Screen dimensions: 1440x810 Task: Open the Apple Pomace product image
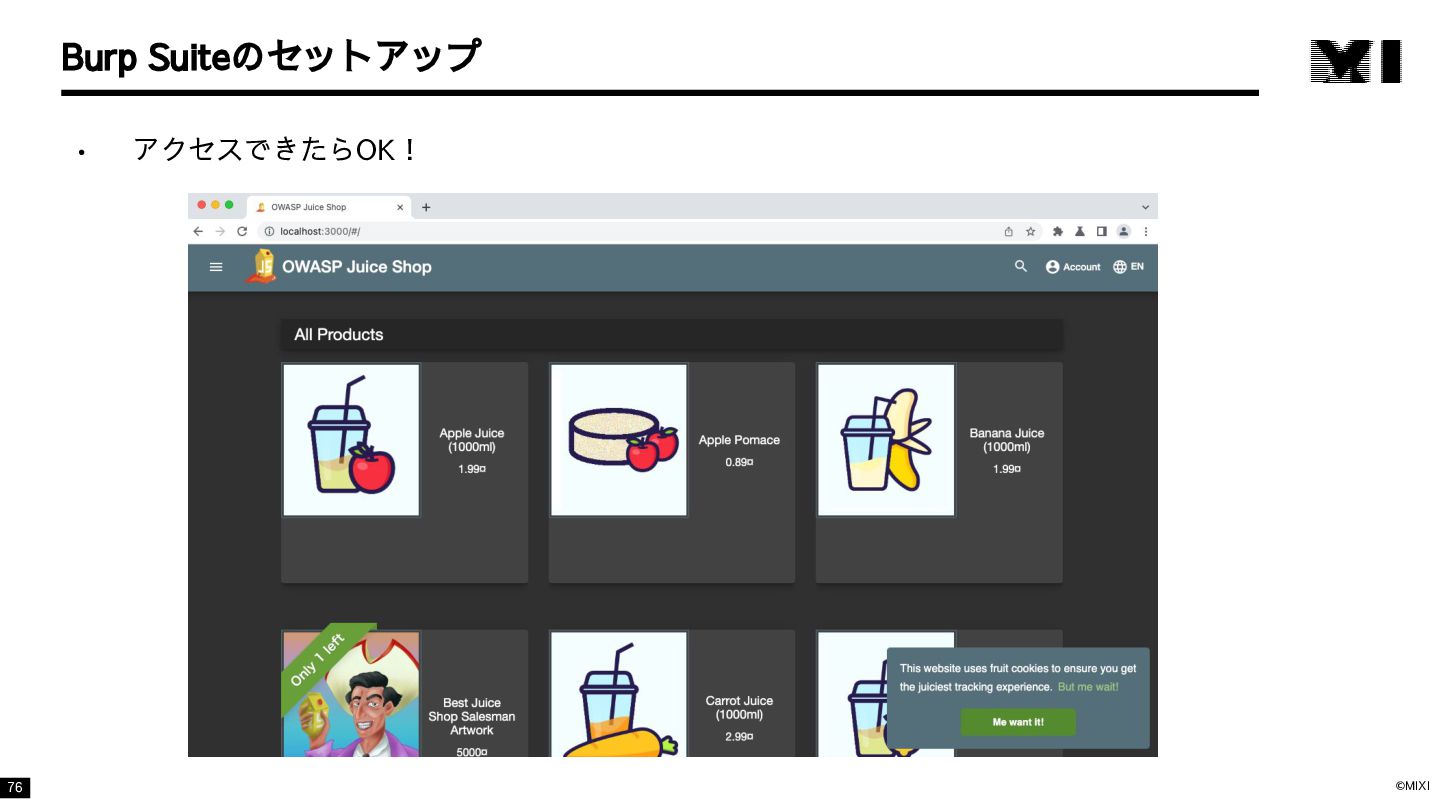click(619, 440)
